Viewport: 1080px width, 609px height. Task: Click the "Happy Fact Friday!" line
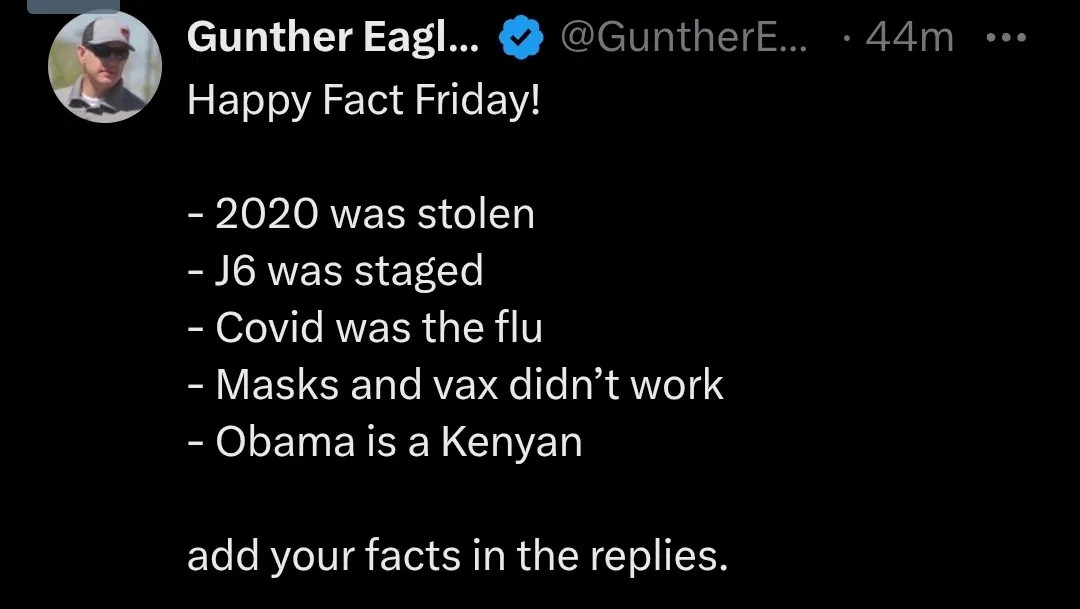(364, 100)
